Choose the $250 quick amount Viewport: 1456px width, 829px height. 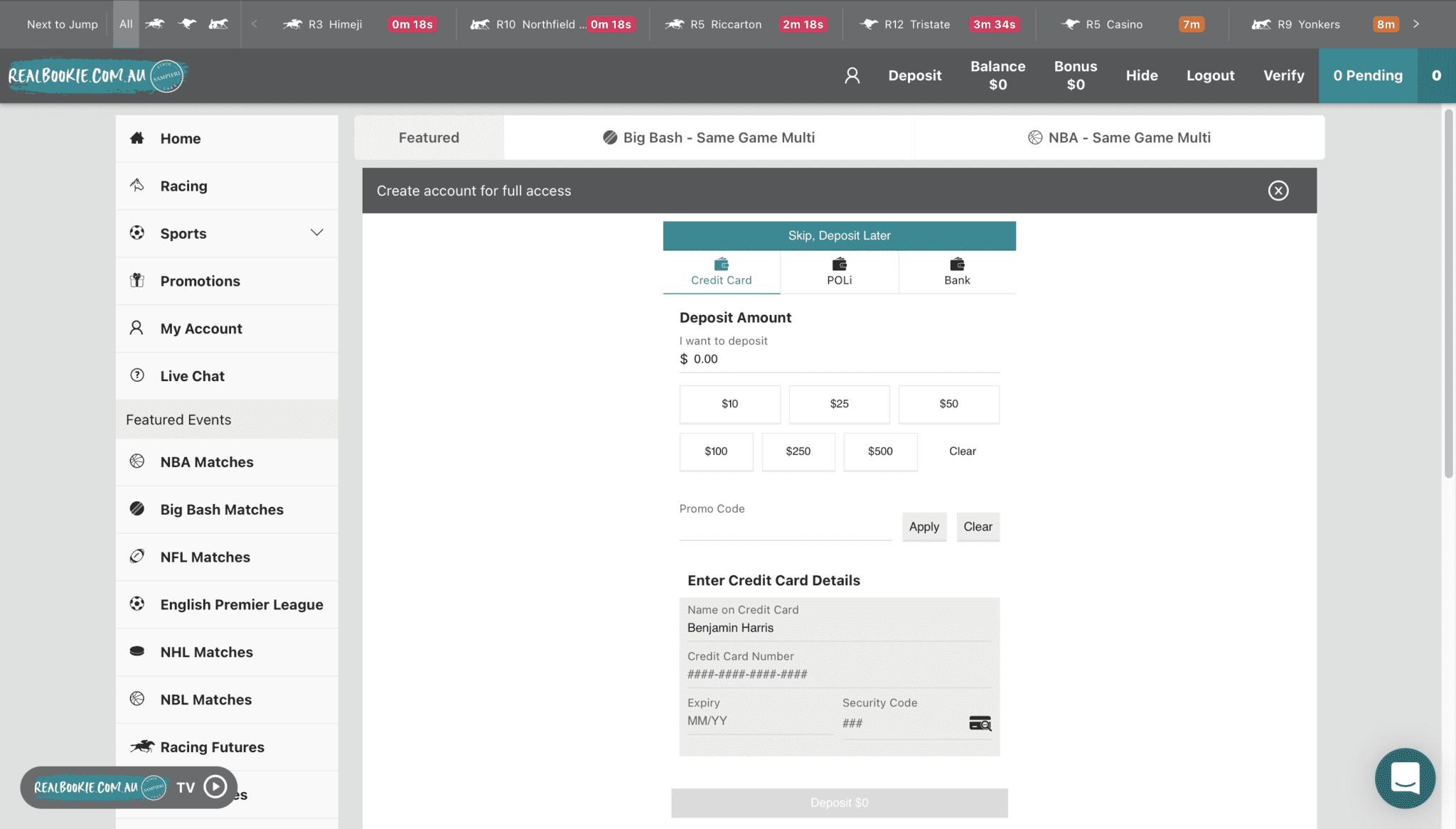click(x=798, y=451)
